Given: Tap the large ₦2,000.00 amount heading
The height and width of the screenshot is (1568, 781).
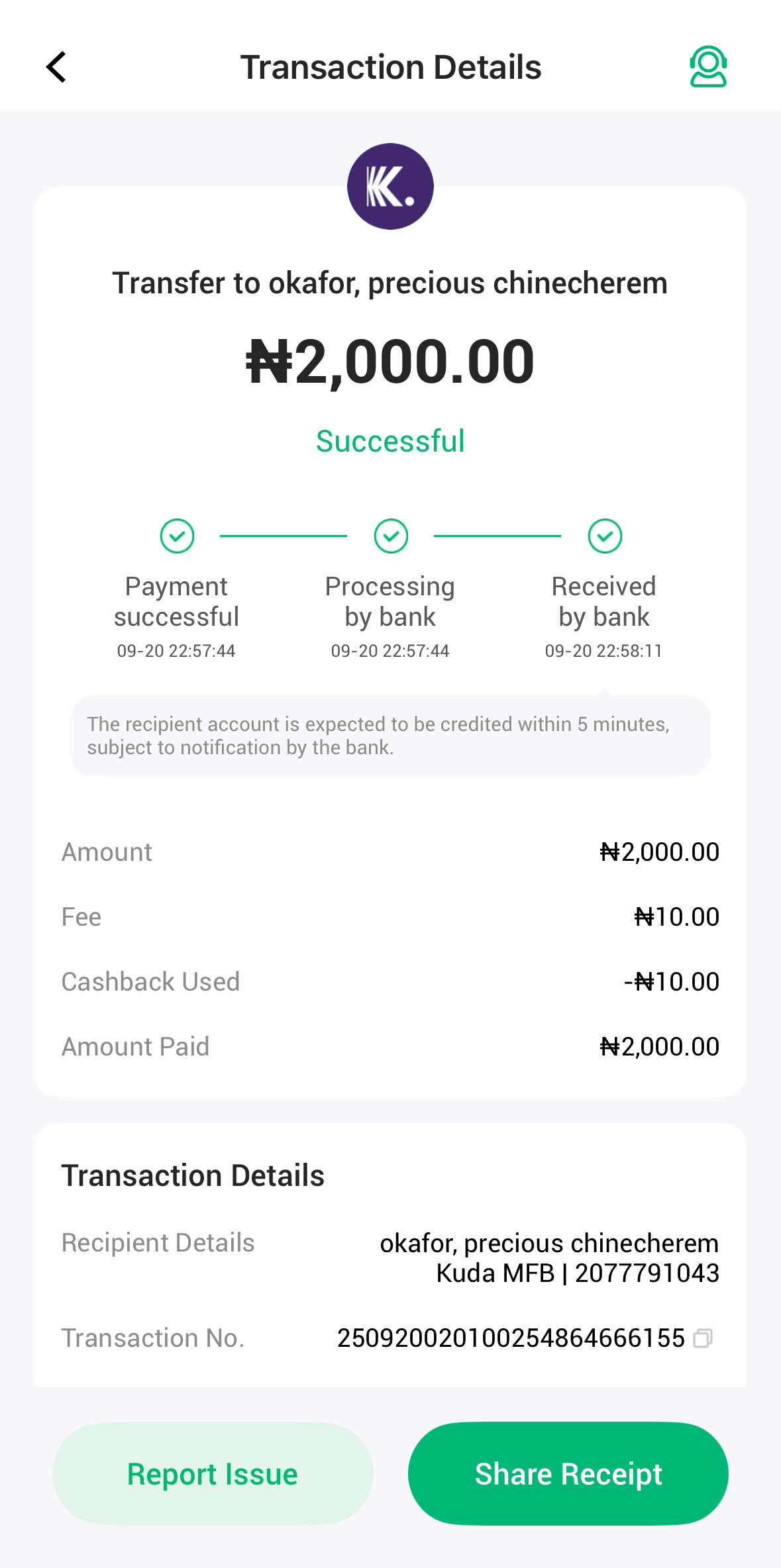Looking at the screenshot, I should 390,362.
